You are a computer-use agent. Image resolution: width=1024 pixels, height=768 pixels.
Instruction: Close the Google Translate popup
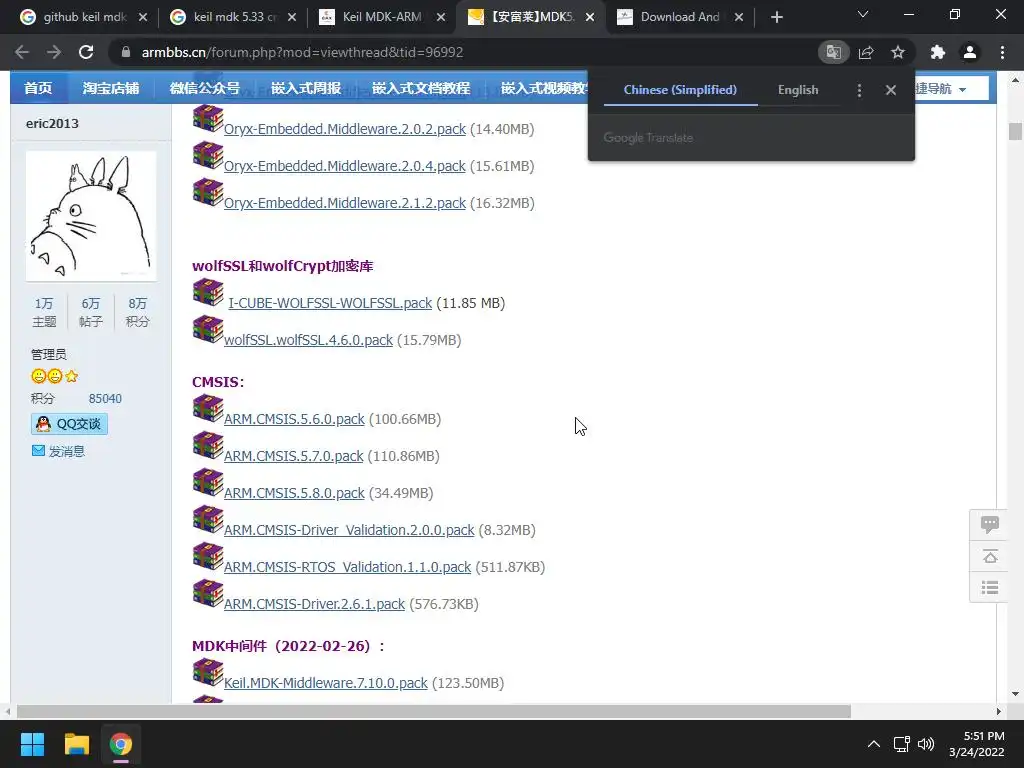tap(891, 90)
